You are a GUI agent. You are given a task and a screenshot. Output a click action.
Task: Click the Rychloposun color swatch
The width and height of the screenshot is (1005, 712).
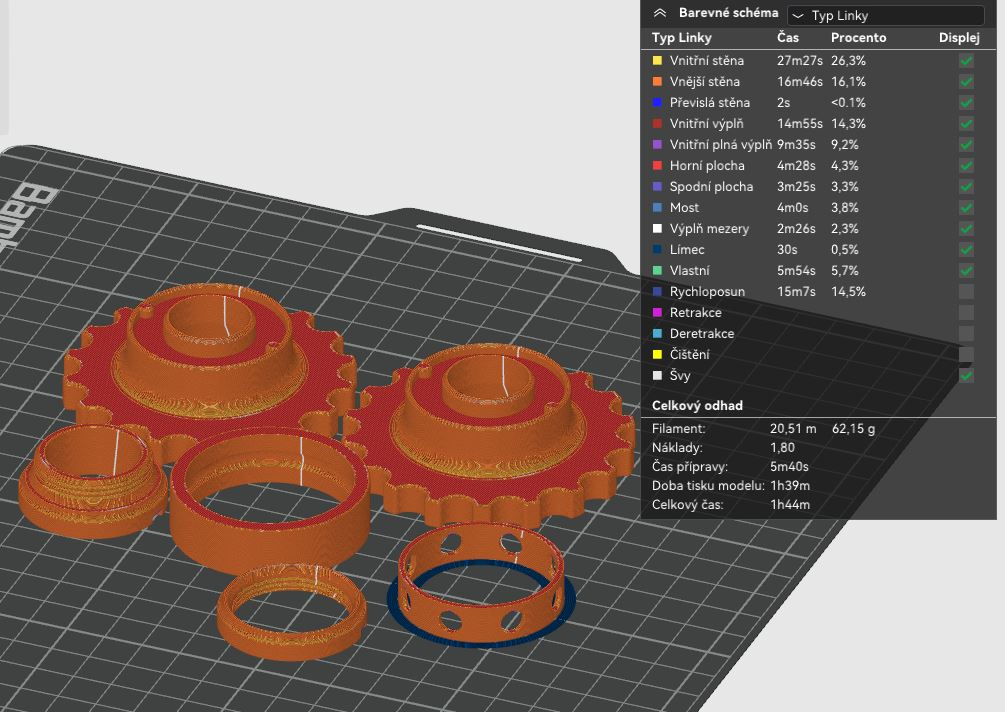tap(657, 292)
